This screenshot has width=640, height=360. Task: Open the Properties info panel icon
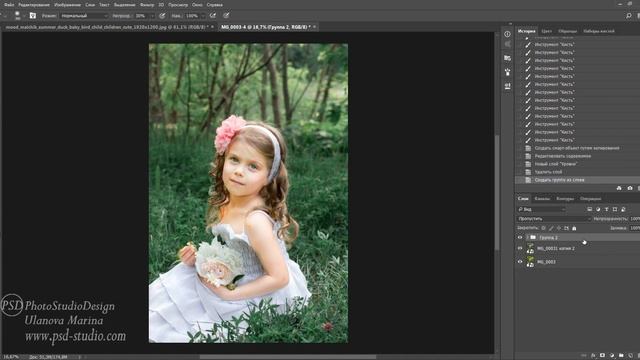507,34
